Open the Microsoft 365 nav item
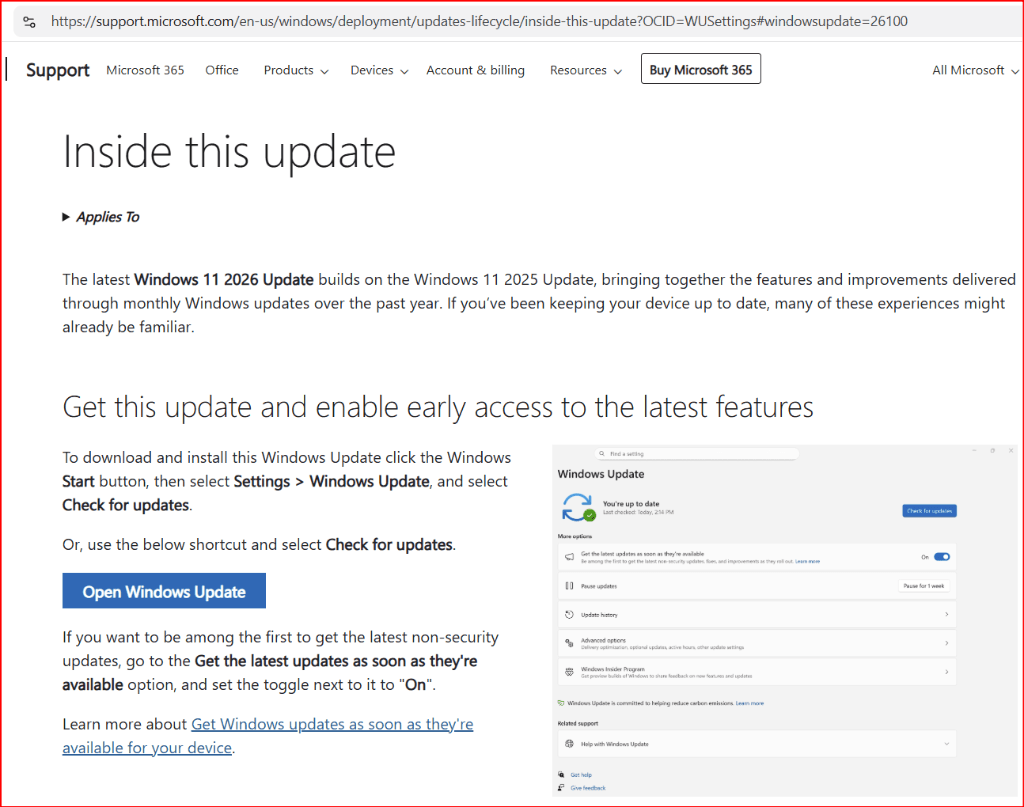1024x807 pixels. coord(145,70)
